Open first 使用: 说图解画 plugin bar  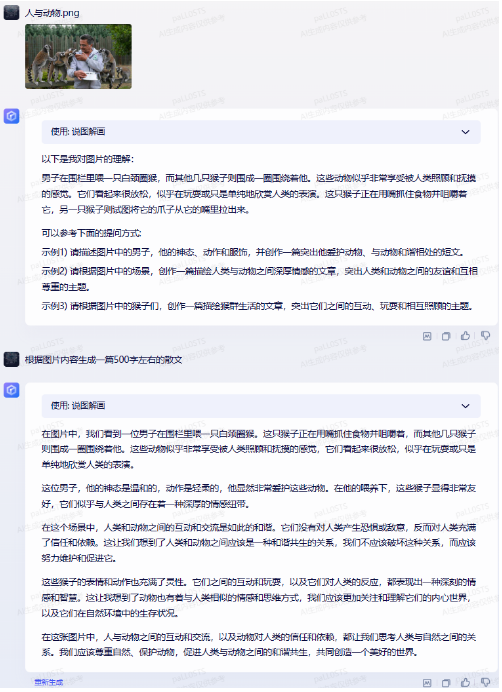pyautogui.click(x=261, y=132)
